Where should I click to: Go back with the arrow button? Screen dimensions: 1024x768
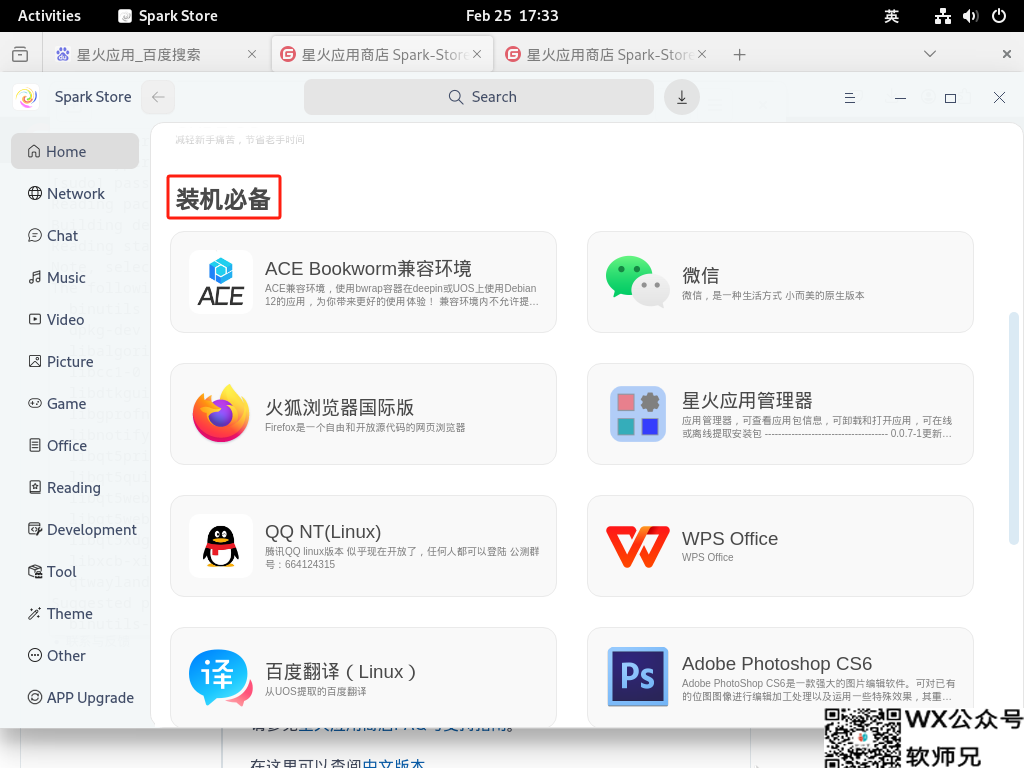[158, 97]
